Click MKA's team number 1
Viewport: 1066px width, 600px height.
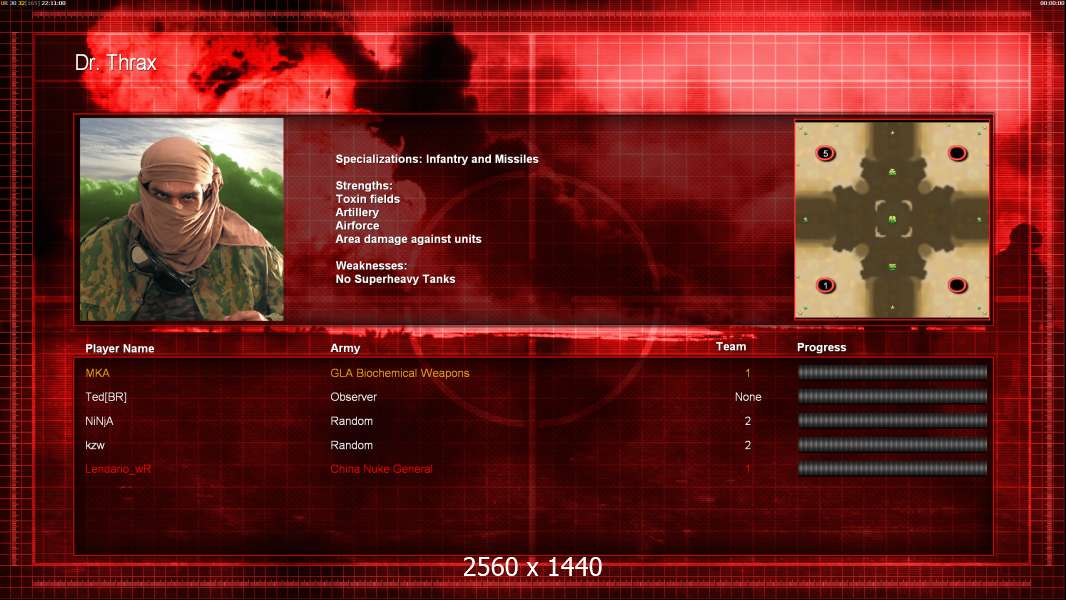748,373
